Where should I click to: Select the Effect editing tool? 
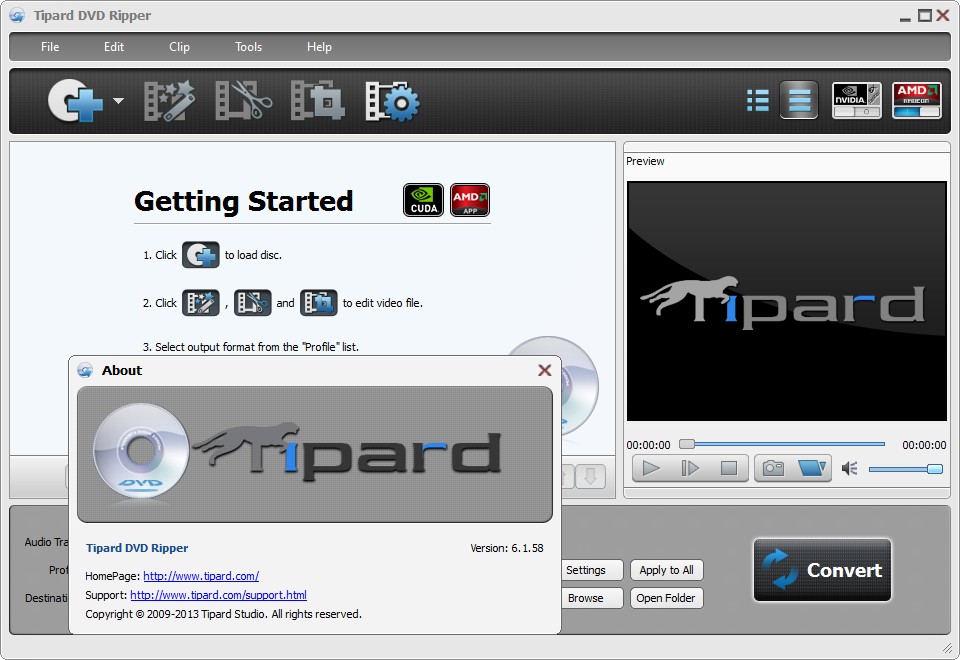(168, 100)
